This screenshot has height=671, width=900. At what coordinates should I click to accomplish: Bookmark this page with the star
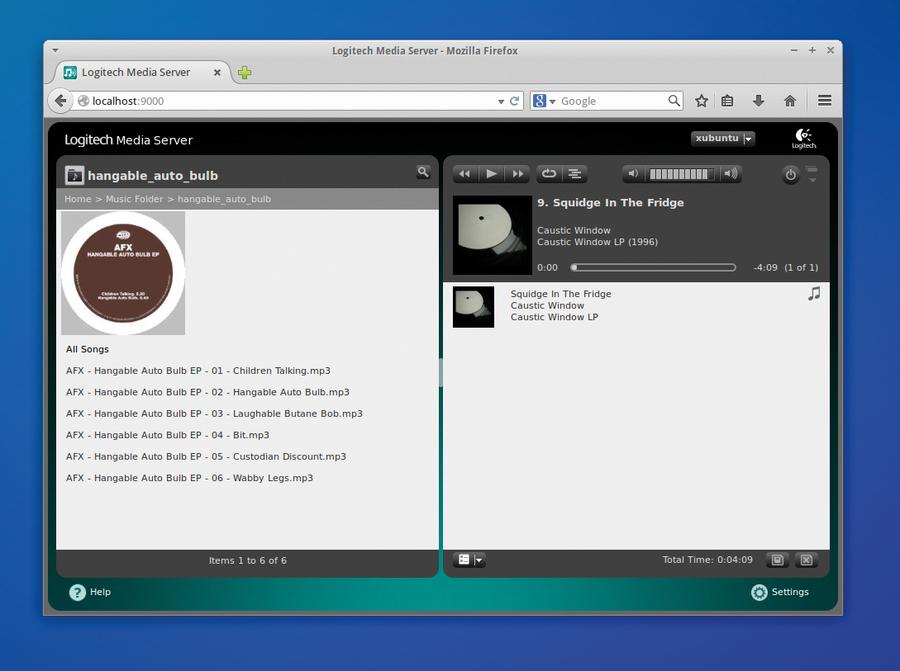click(701, 101)
